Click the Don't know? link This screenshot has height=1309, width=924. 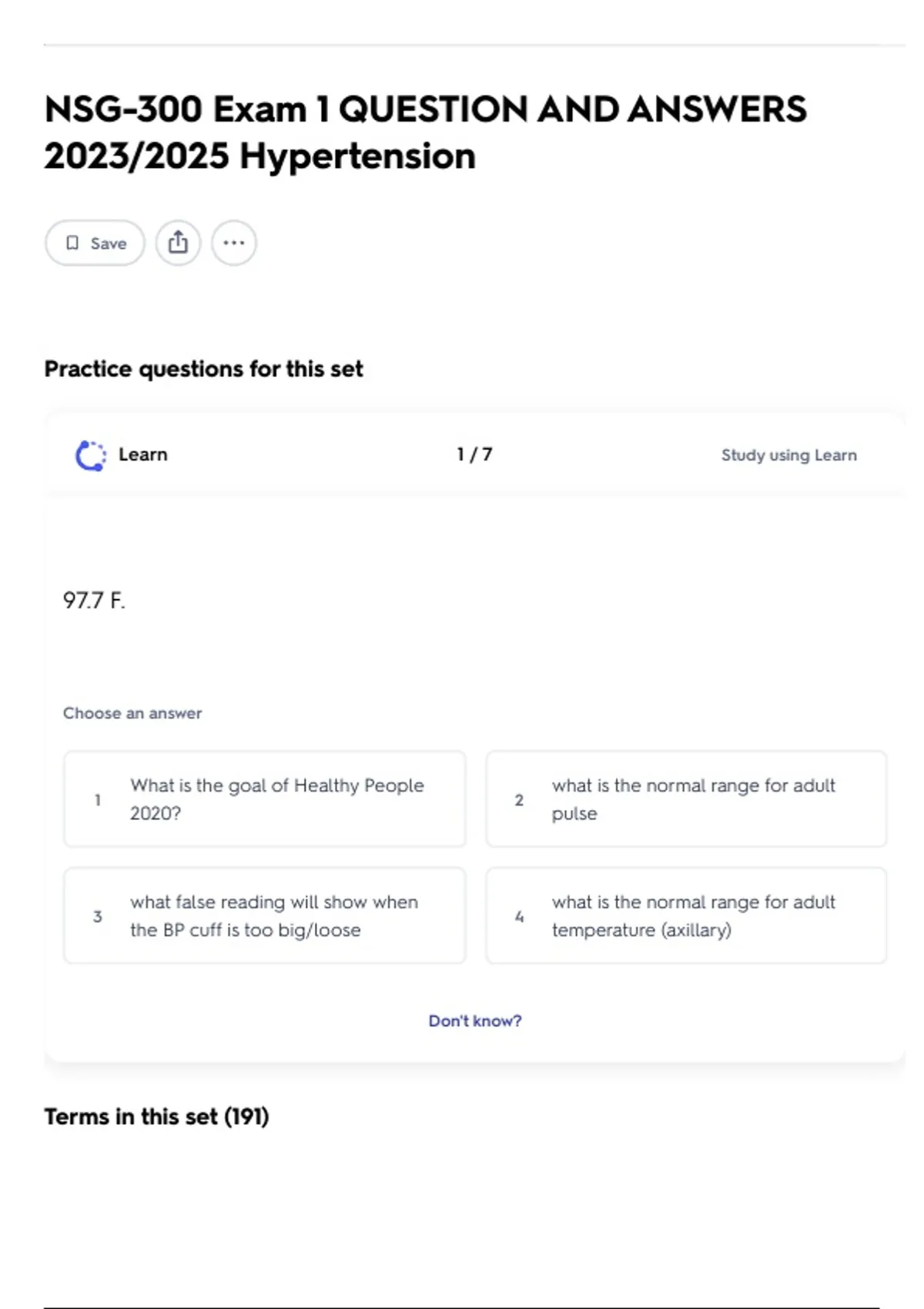[474, 1021]
